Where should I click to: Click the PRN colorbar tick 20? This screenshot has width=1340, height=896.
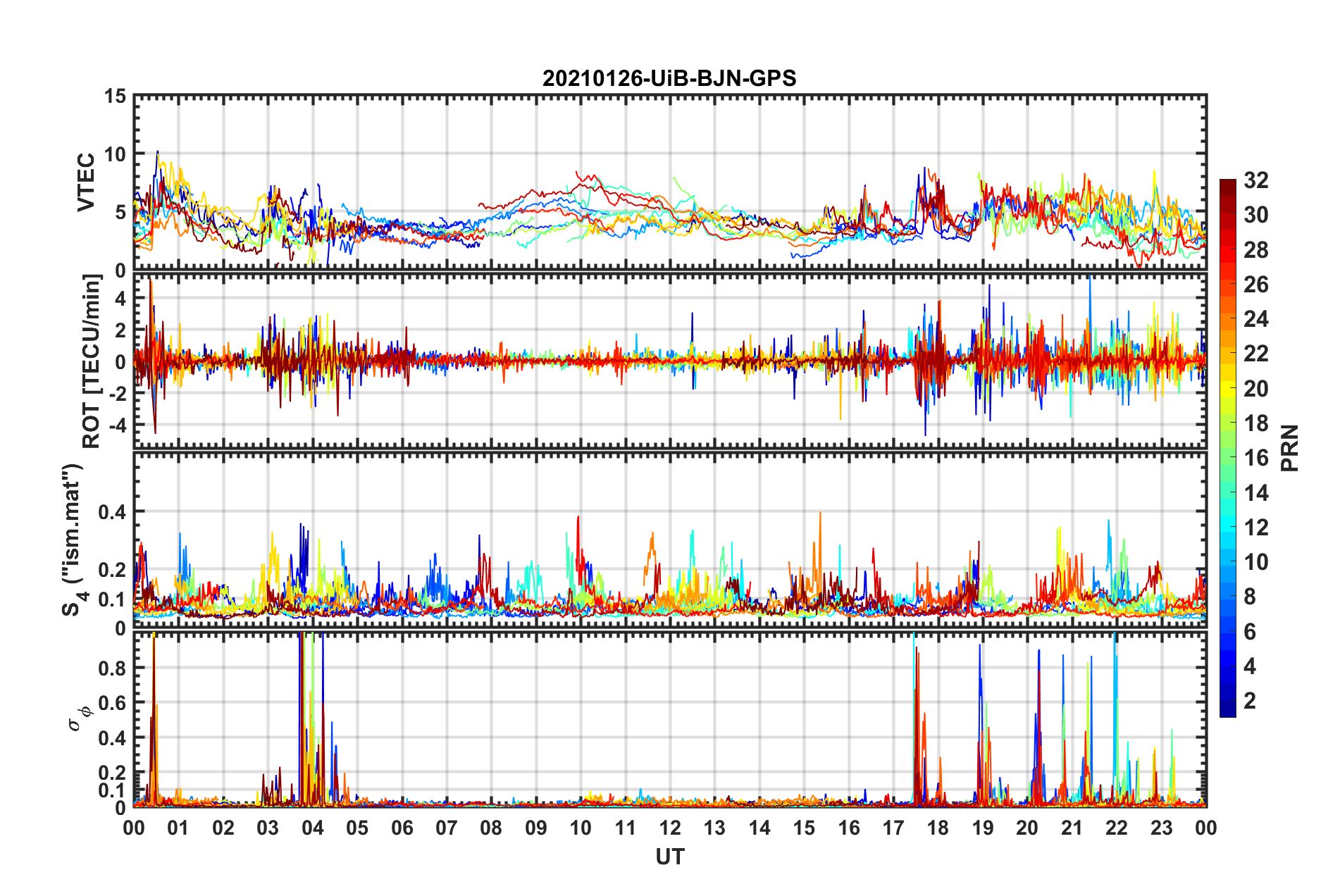[1256, 389]
